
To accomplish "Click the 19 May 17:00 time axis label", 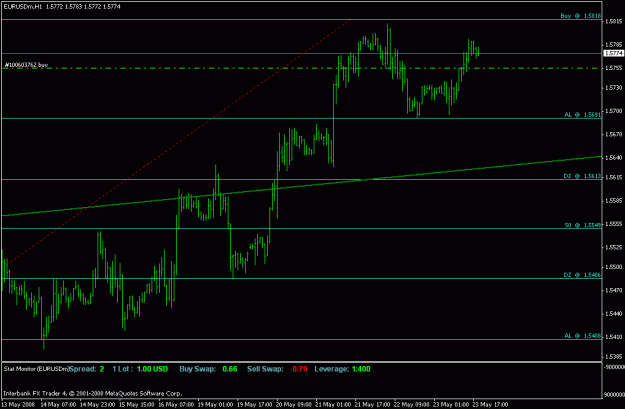I will [255, 405].
